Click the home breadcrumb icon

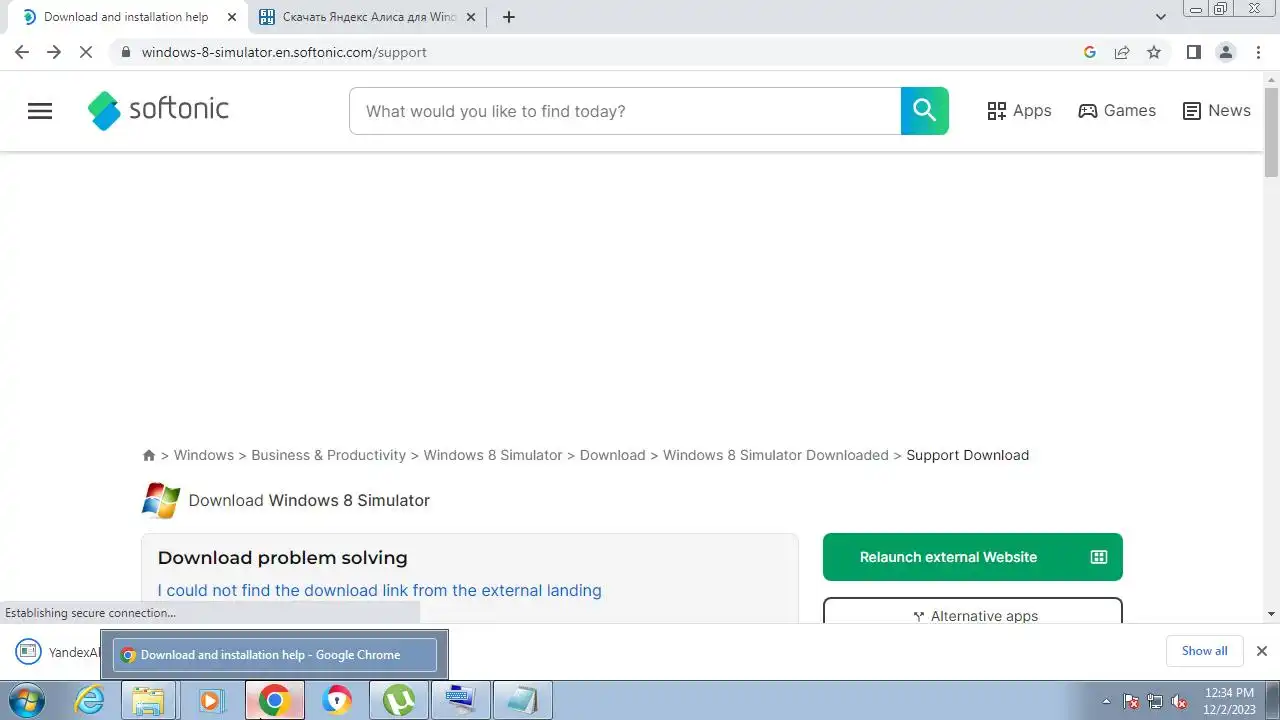pos(149,455)
